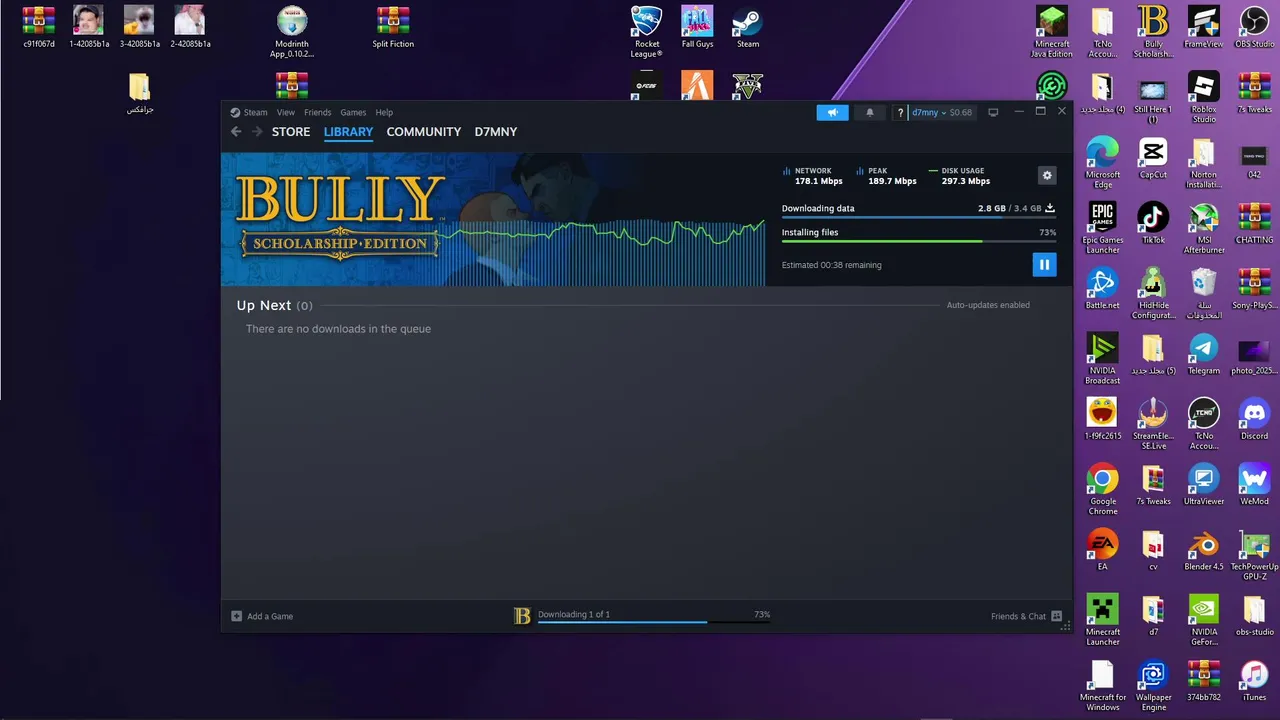
Task: Select the NVIDIA Broadcast shortcut
Action: tap(1103, 358)
